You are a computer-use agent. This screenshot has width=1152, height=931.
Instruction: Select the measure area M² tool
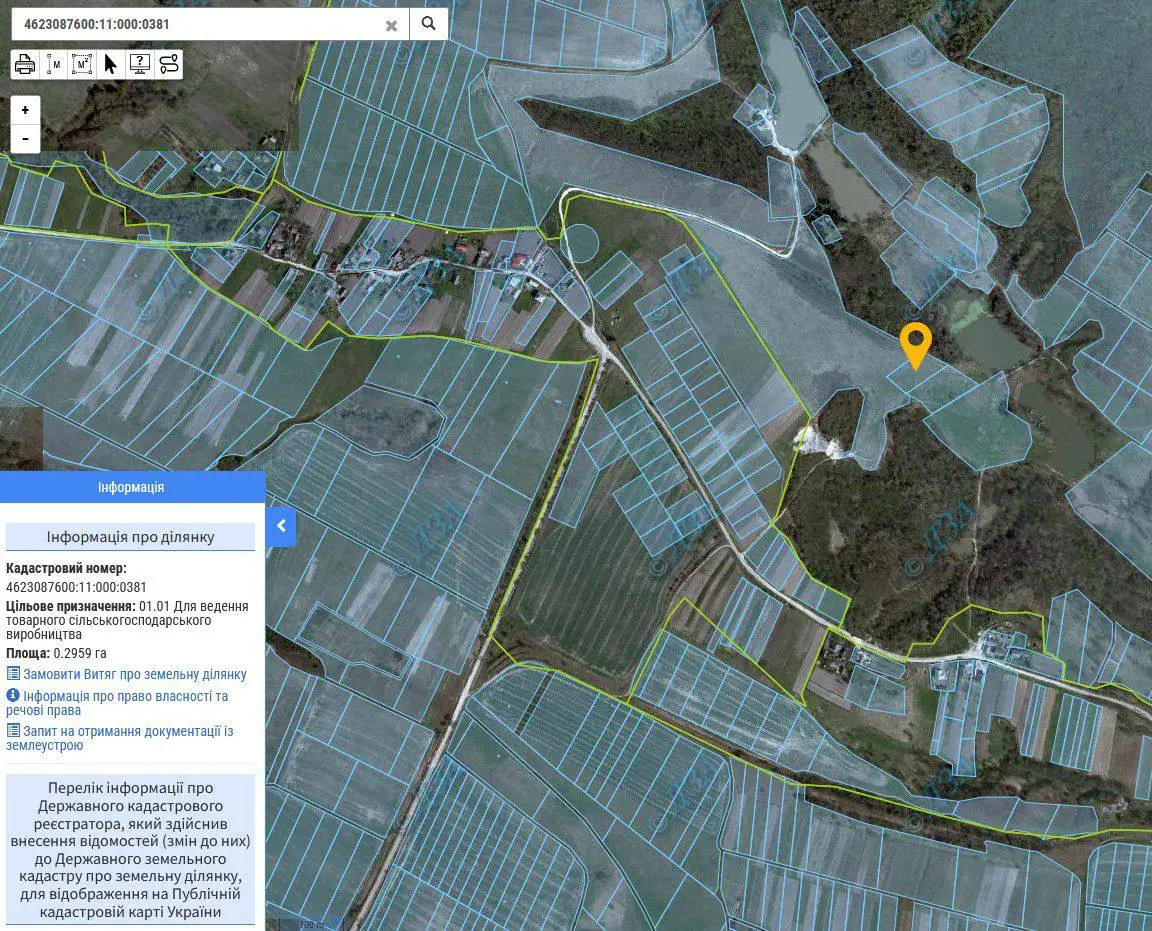82,65
